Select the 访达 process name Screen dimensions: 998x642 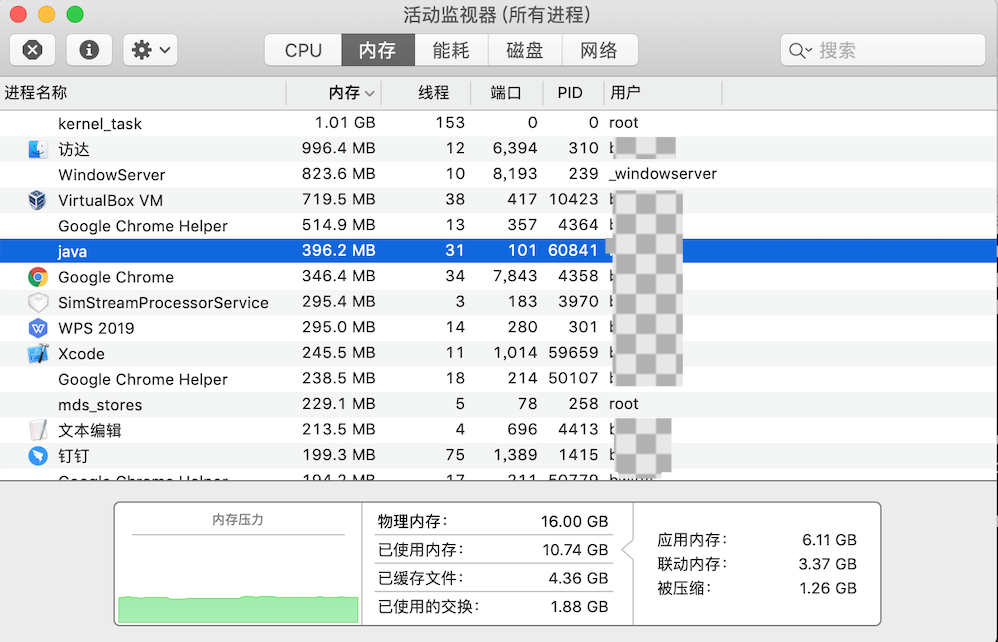74,150
